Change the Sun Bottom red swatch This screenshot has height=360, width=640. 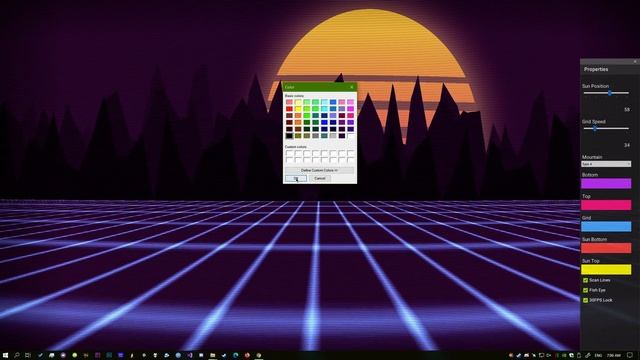606,248
